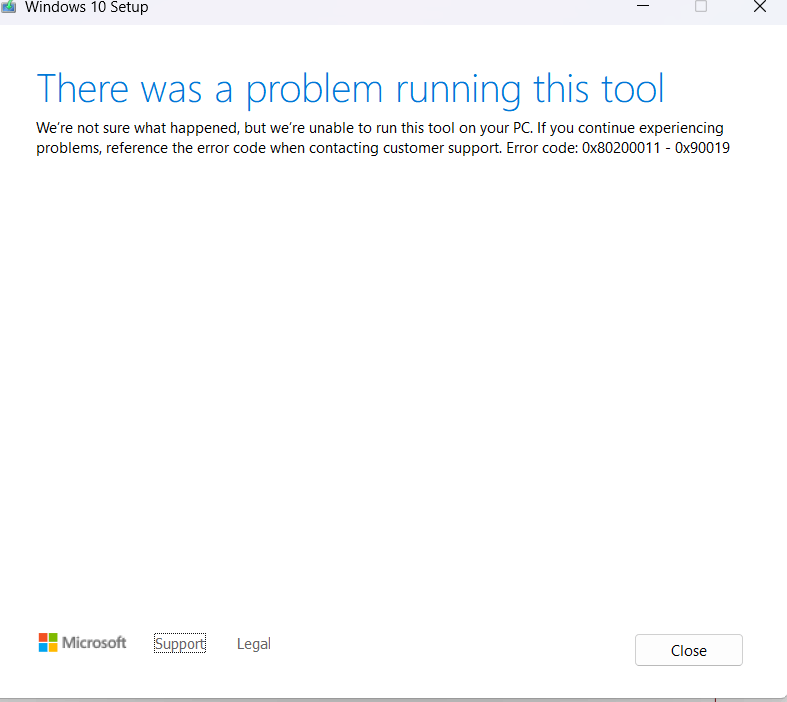
Task: Click the Close button
Action: pyautogui.click(x=688, y=650)
